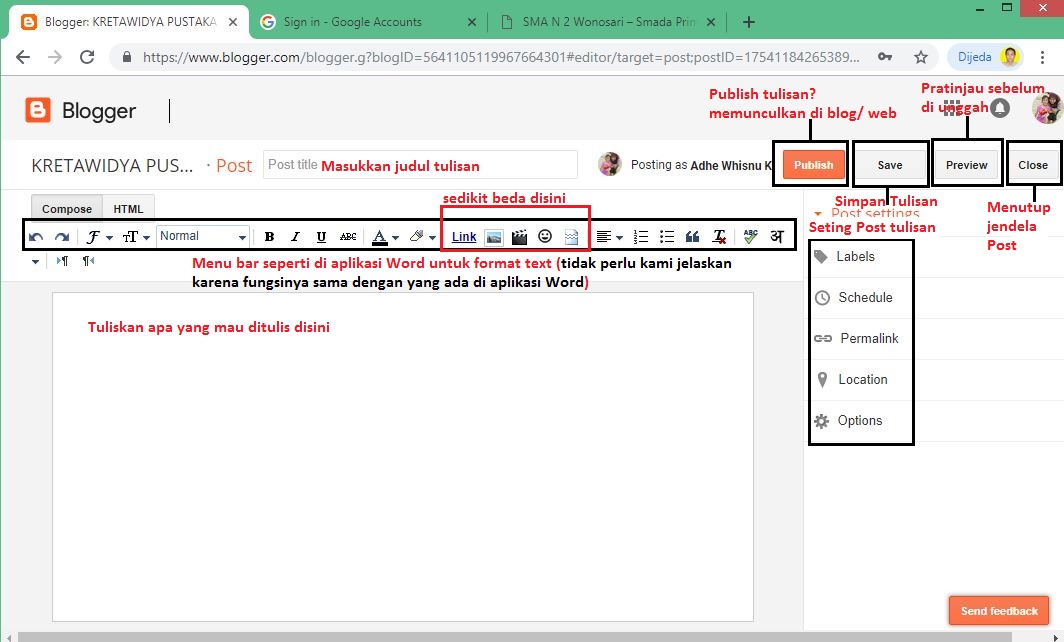Open the paragraph style Normal dropdown
The height and width of the screenshot is (642, 1064).
tap(202, 236)
